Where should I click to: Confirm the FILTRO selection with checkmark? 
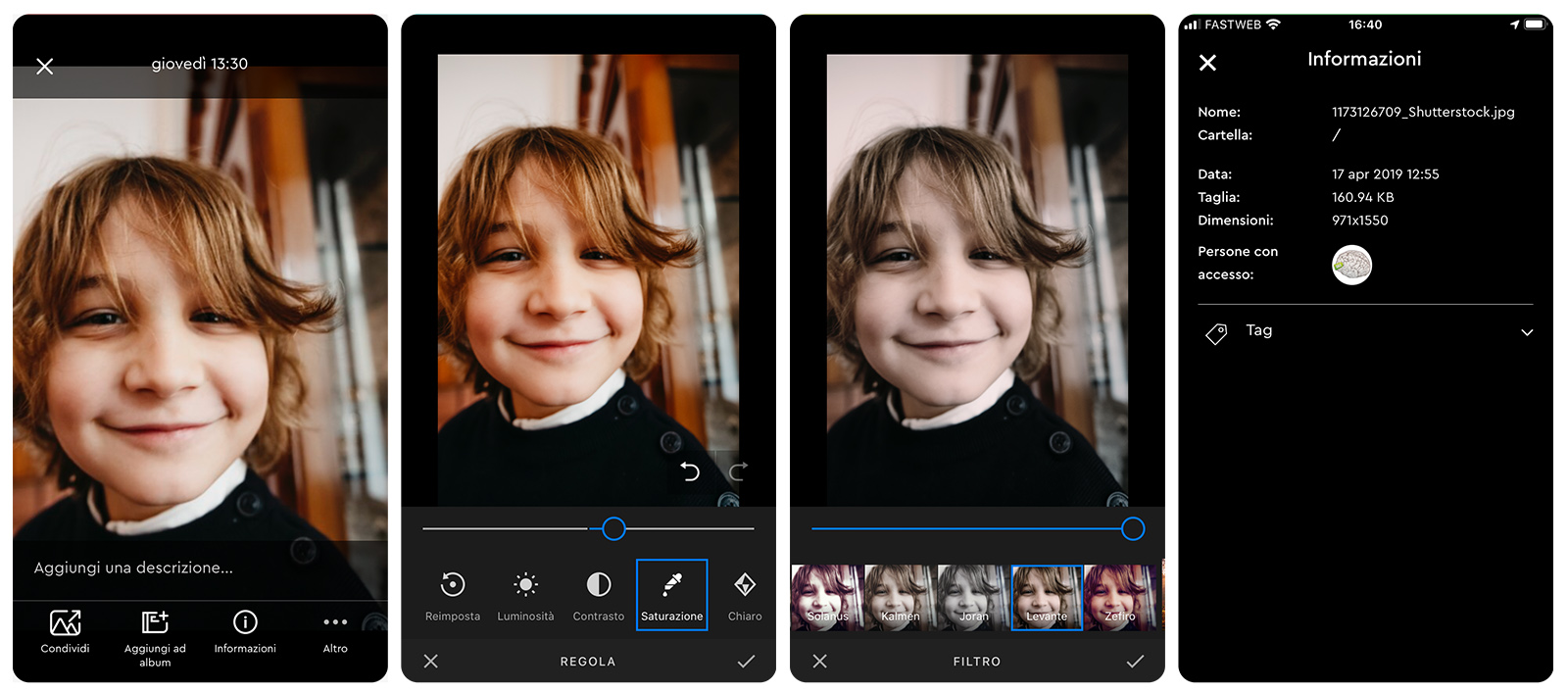(1135, 662)
